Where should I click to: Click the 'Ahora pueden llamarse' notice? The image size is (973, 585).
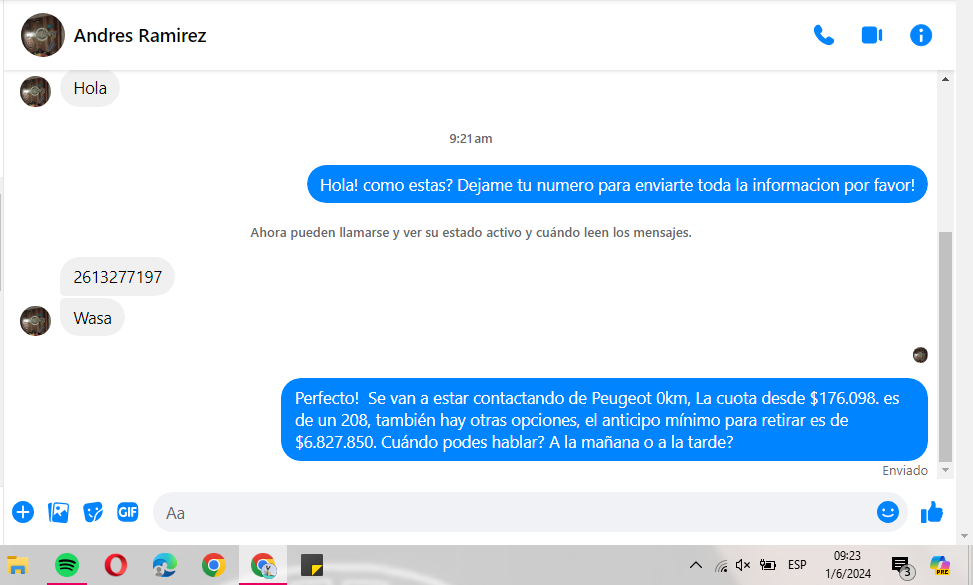point(471,233)
